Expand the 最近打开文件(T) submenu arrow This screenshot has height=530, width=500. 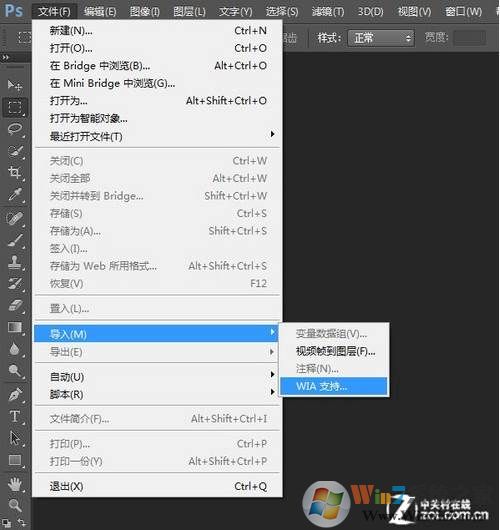coord(272,134)
